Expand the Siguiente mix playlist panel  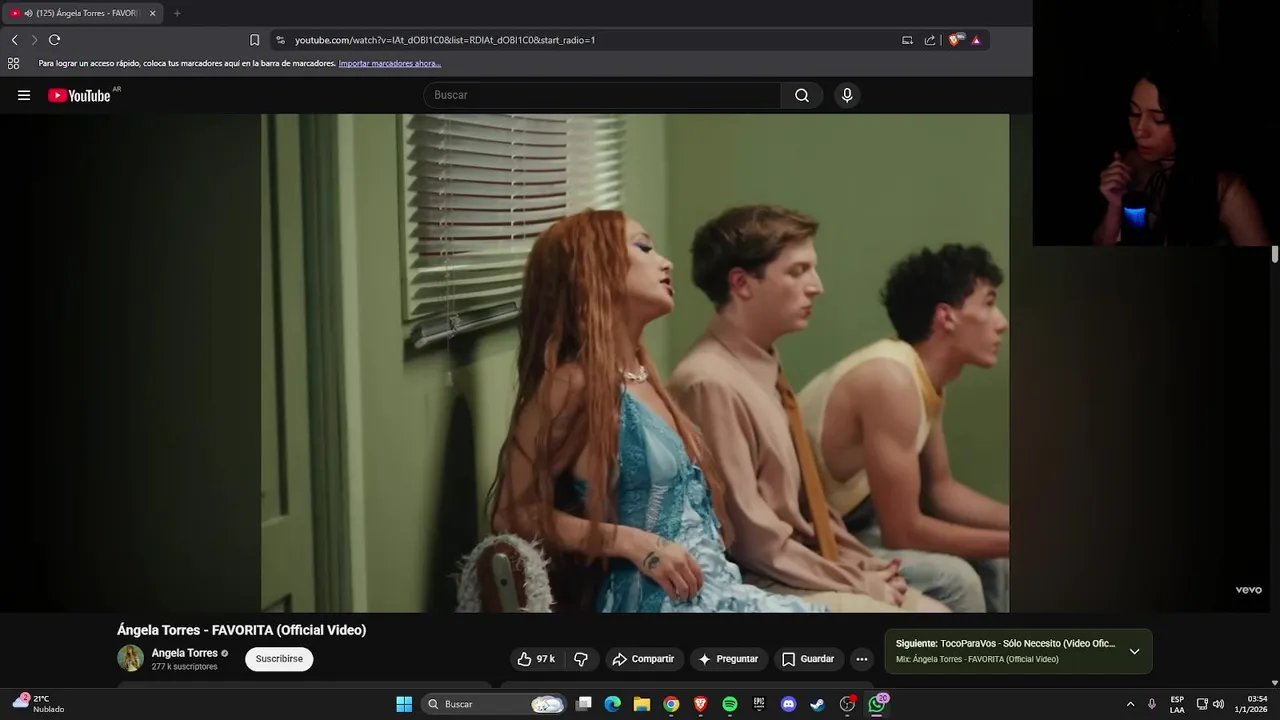pyautogui.click(x=1134, y=651)
